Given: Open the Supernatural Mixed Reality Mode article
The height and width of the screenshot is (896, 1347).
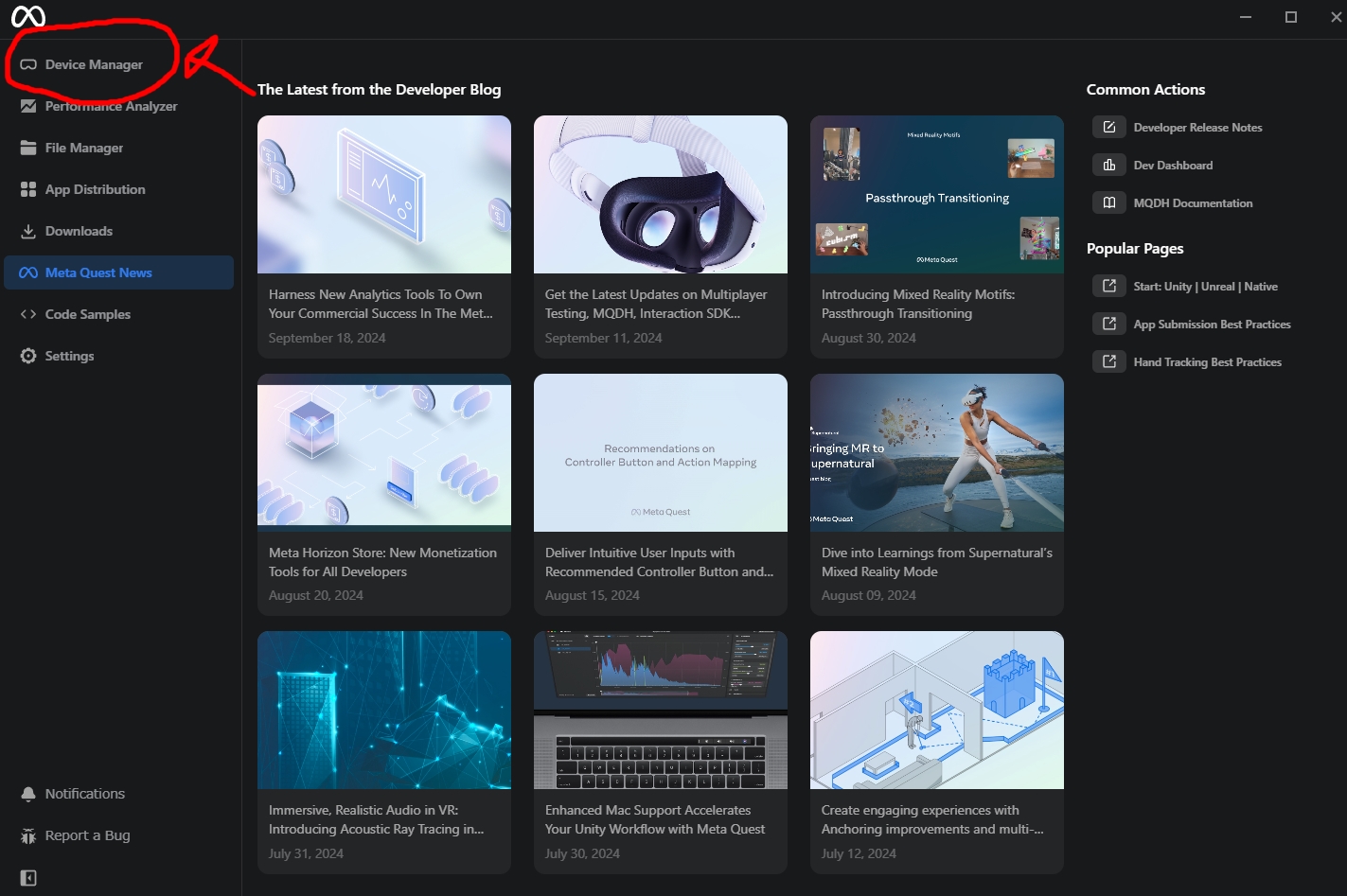Looking at the screenshot, I should (x=936, y=562).
